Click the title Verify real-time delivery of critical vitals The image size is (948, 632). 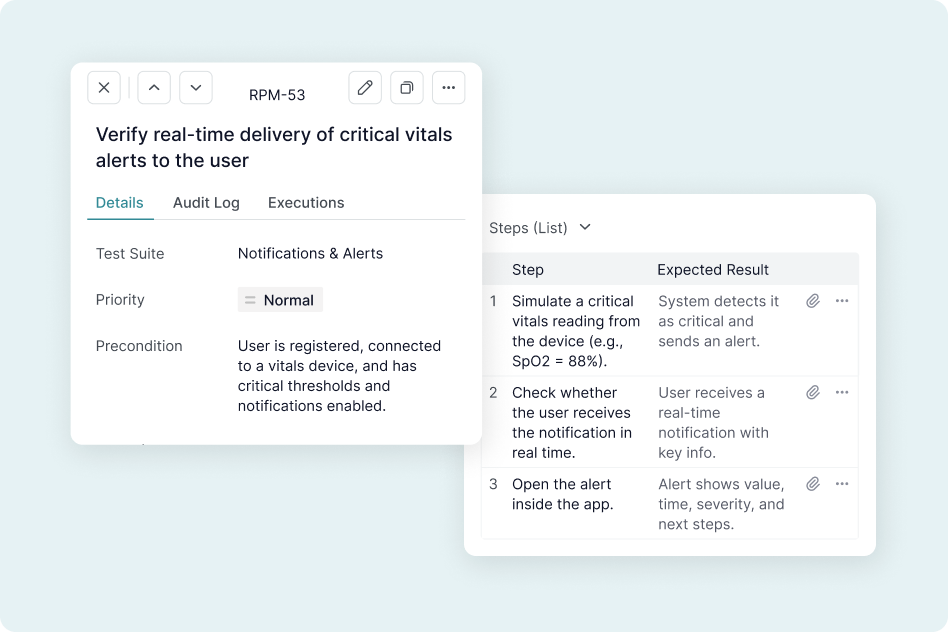[274, 147]
